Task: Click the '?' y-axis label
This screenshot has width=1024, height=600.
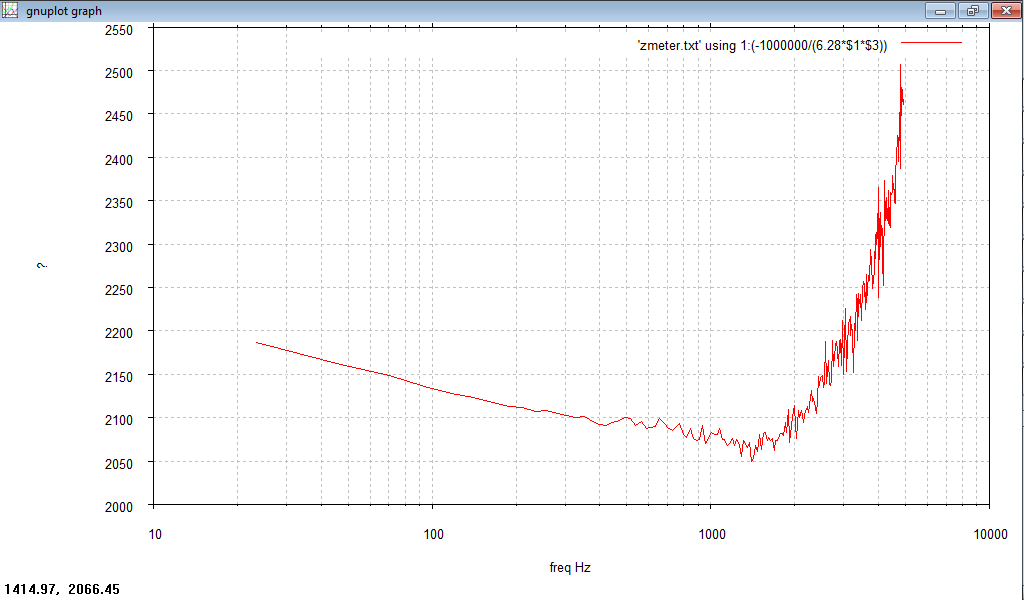Action: pos(42,266)
